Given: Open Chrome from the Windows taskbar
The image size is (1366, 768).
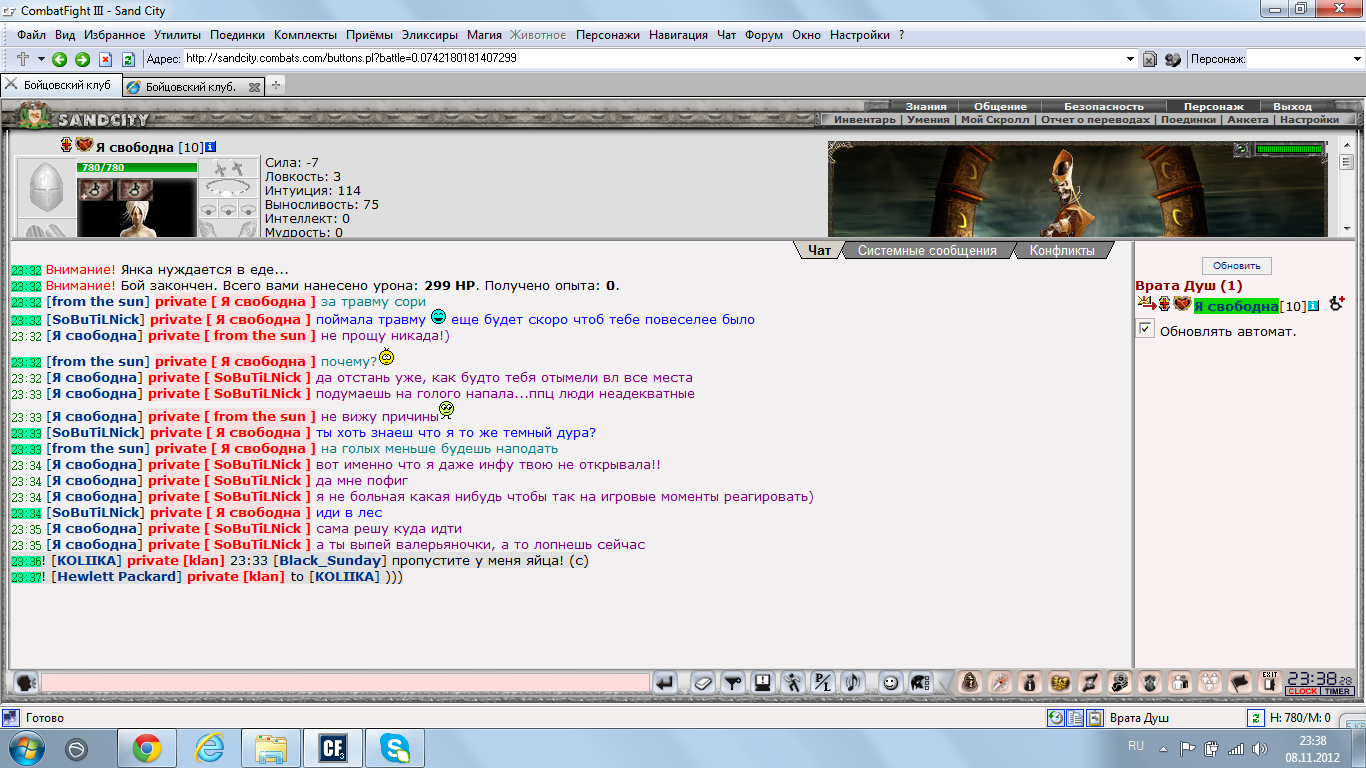Looking at the screenshot, I should tap(147, 748).
